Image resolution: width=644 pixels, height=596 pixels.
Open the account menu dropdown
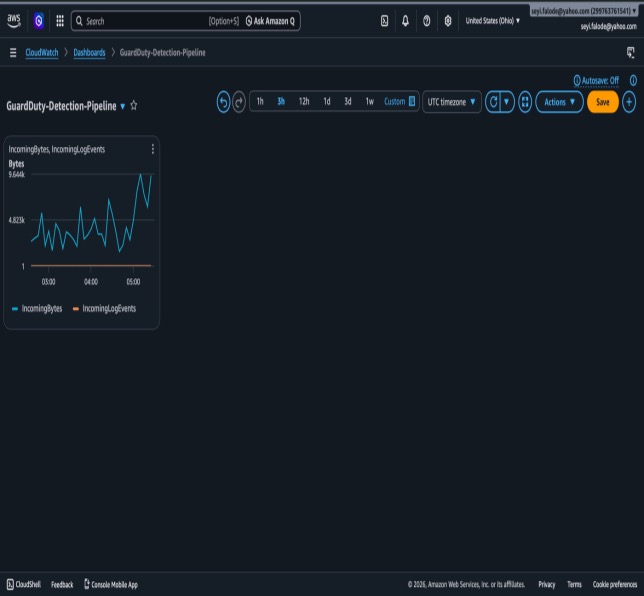584,11
